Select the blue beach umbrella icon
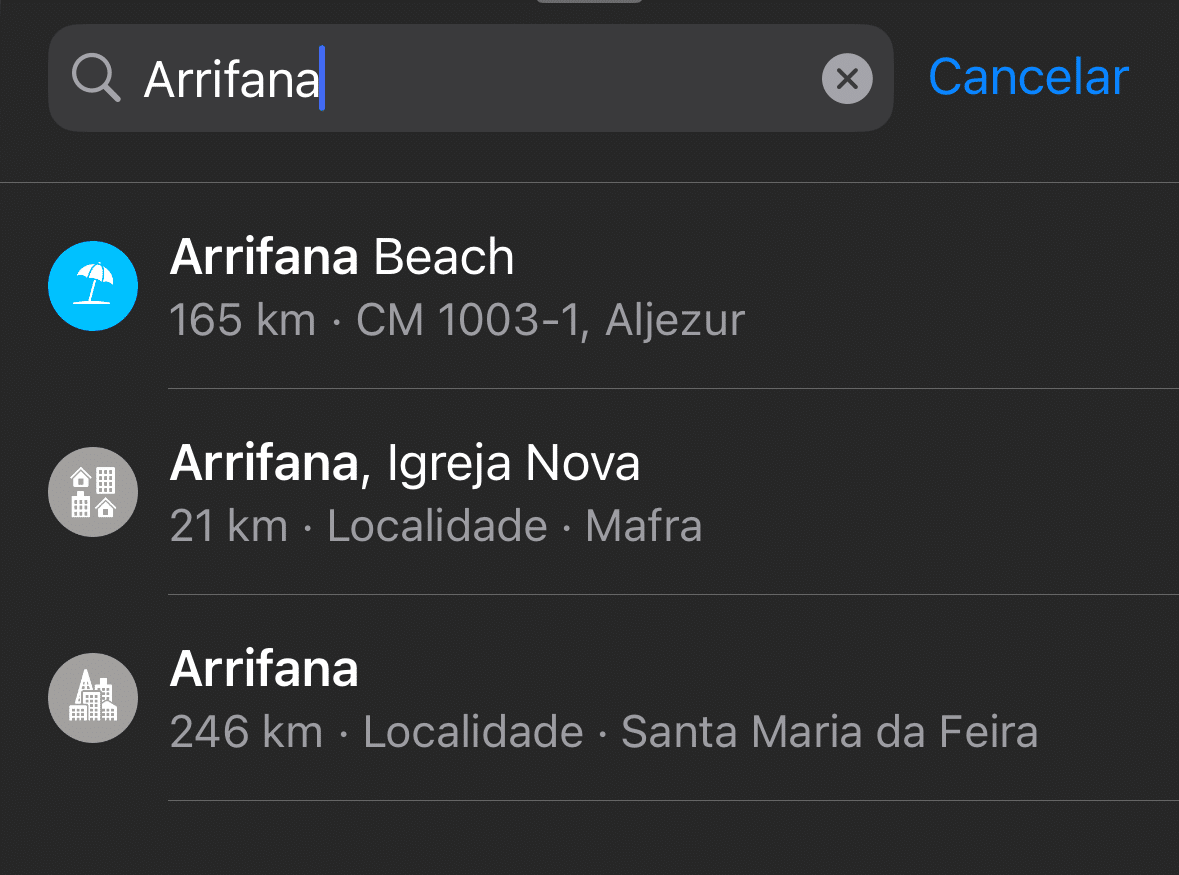 [93, 286]
